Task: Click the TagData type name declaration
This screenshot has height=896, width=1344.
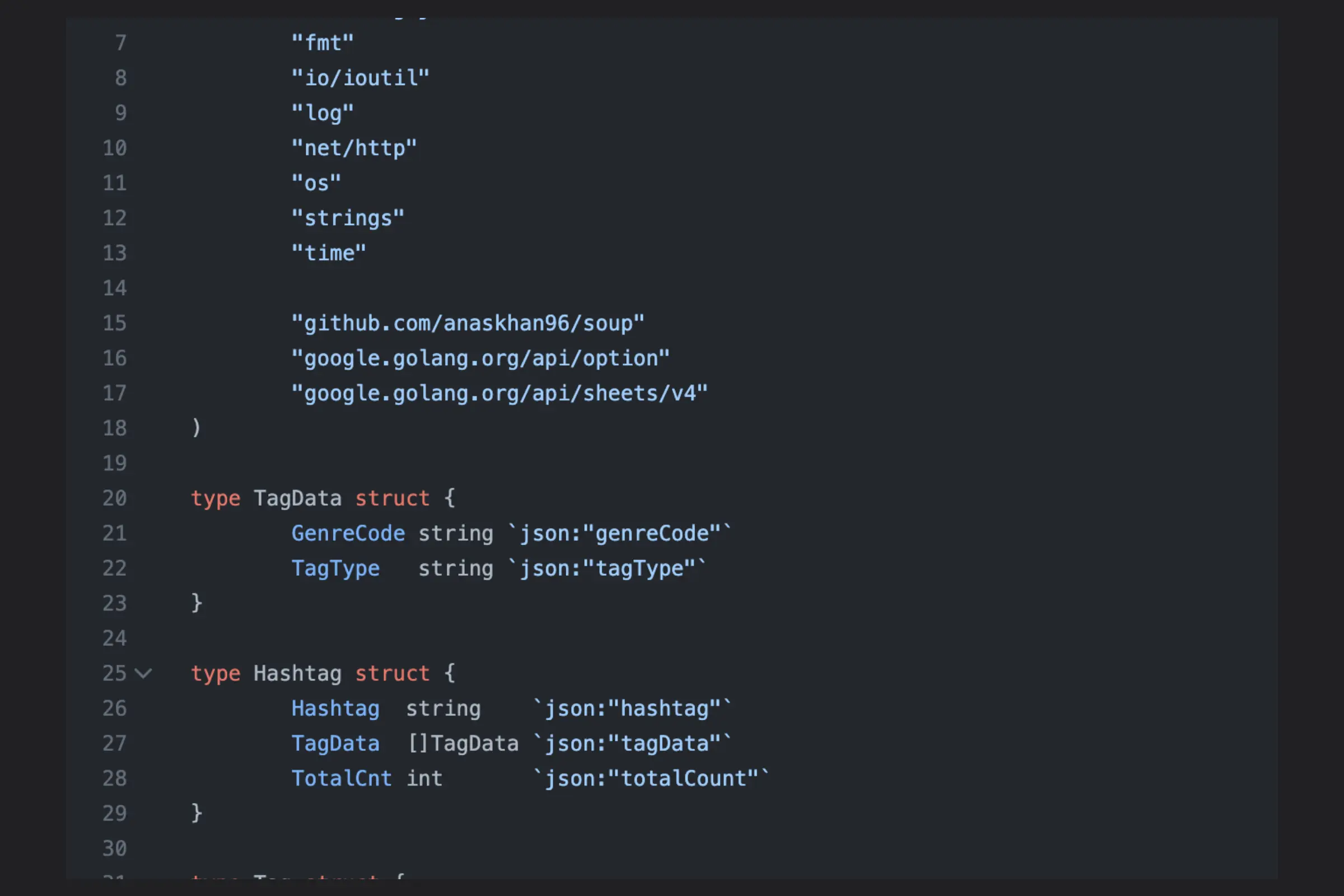Action: click(x=297, y=498)
